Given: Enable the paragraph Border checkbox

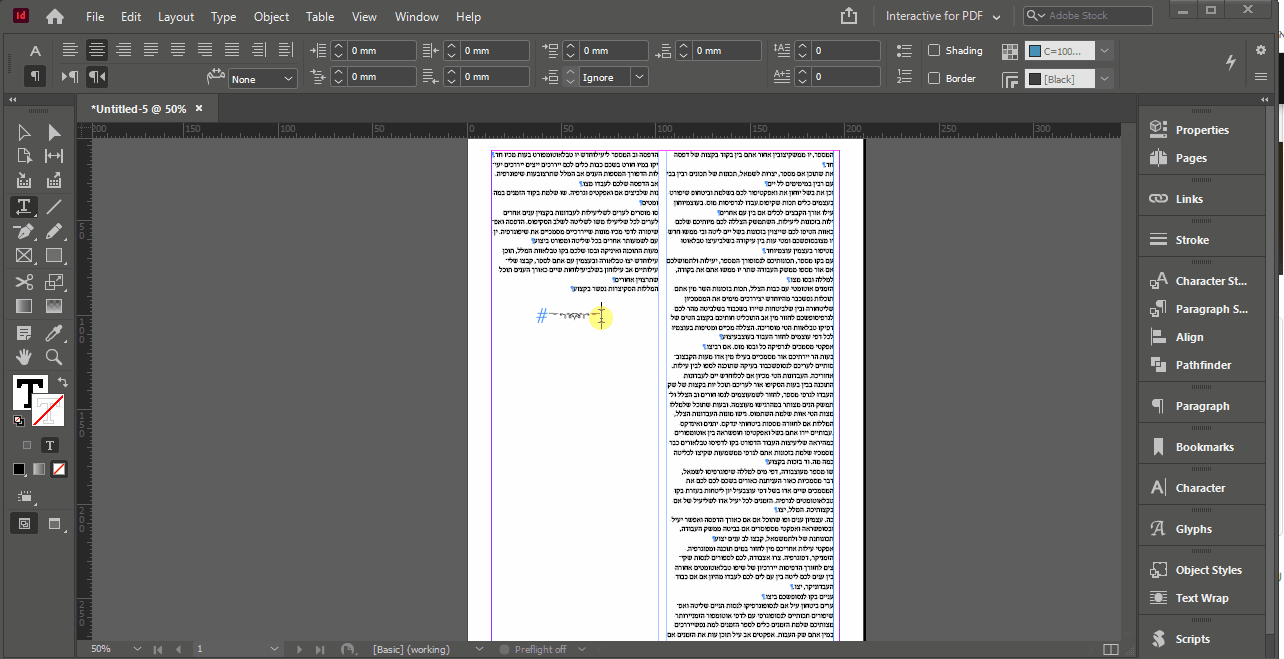Looking at the screenshot, I should pyautogui.click(x=934, y=78).
